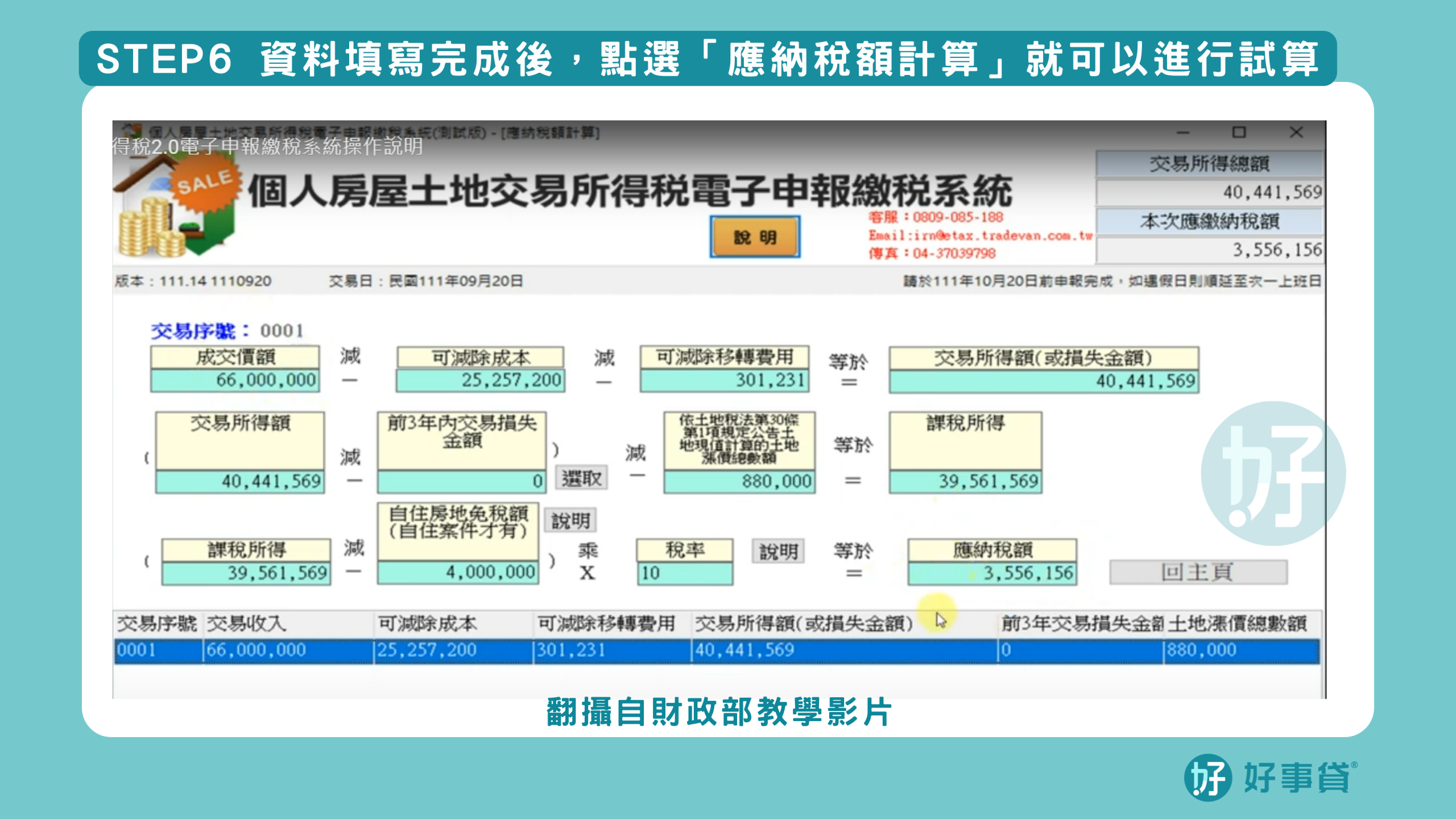Viewport: 1456px width, 819px height.
Task: Maximize the tax system window
Action: click(1239, 133)
